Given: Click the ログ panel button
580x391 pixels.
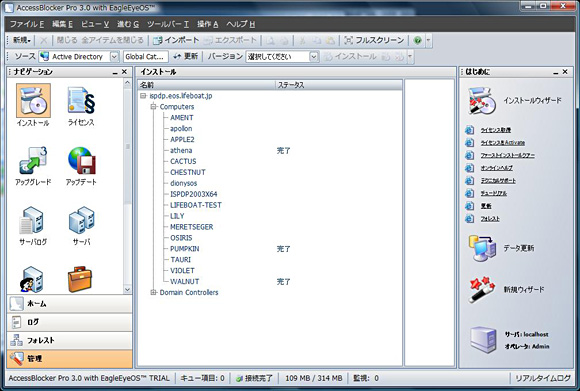Looking at the screenshot, I should pyautogui.click(x=70, y=322).
